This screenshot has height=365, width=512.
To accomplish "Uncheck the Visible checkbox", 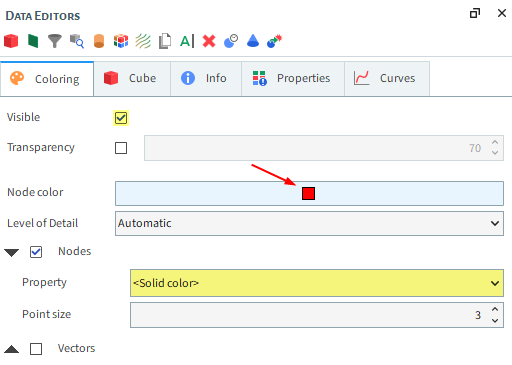I will [x=121, y=118].
